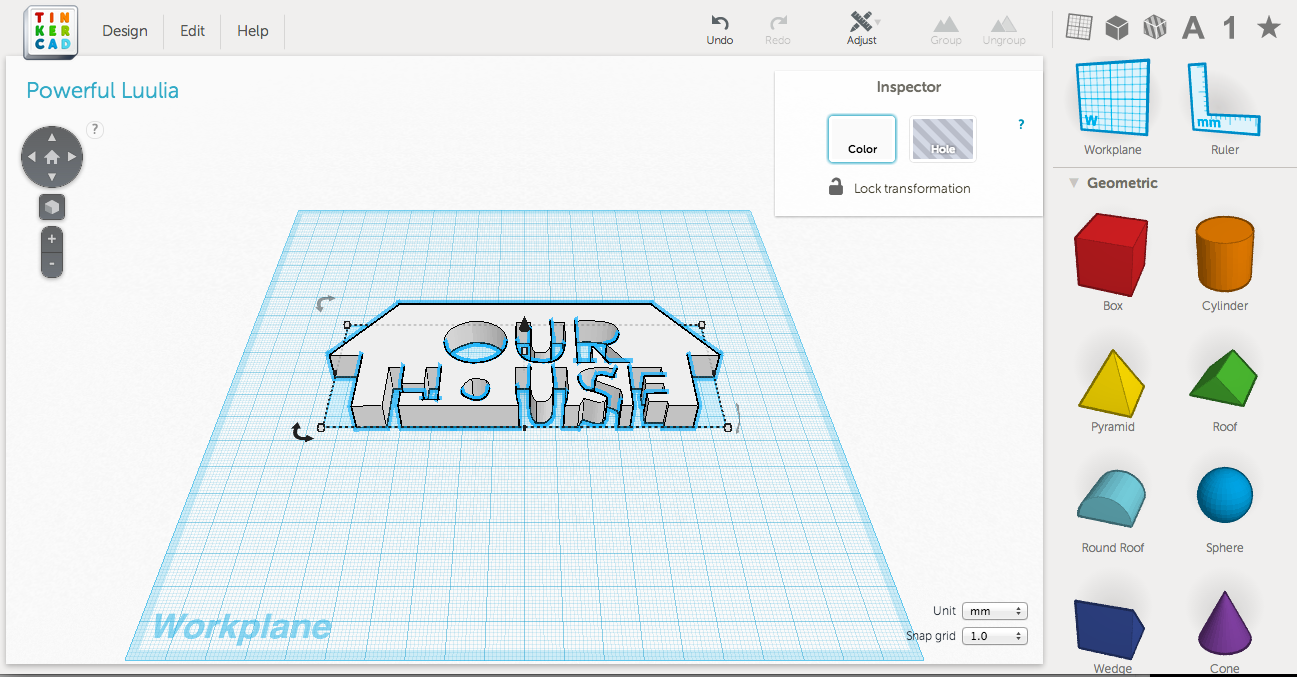Select the Roof shape
This screenshot has width=1297, height=677.
point(1224,374)
